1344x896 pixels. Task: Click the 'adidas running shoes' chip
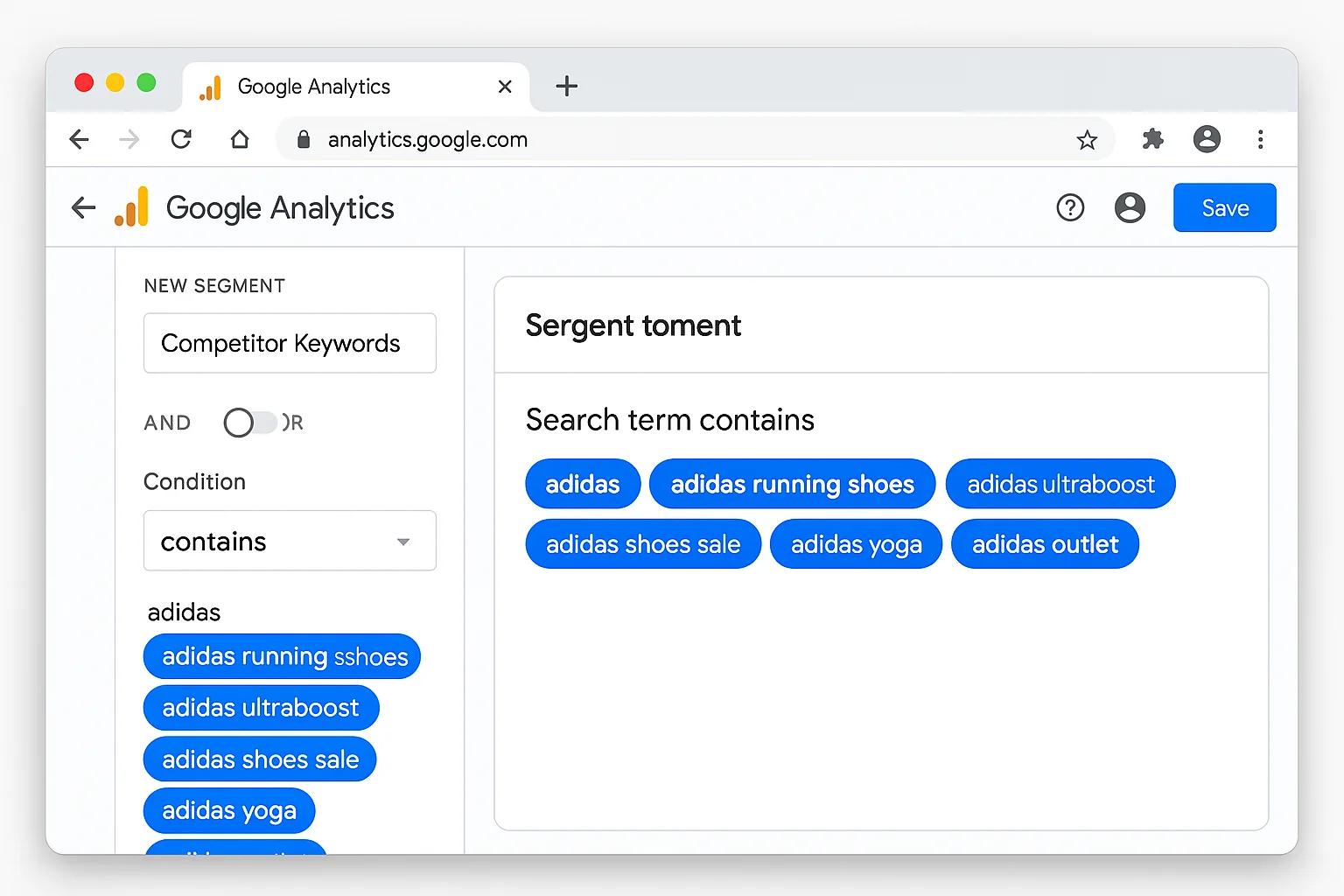pos(792,484)
